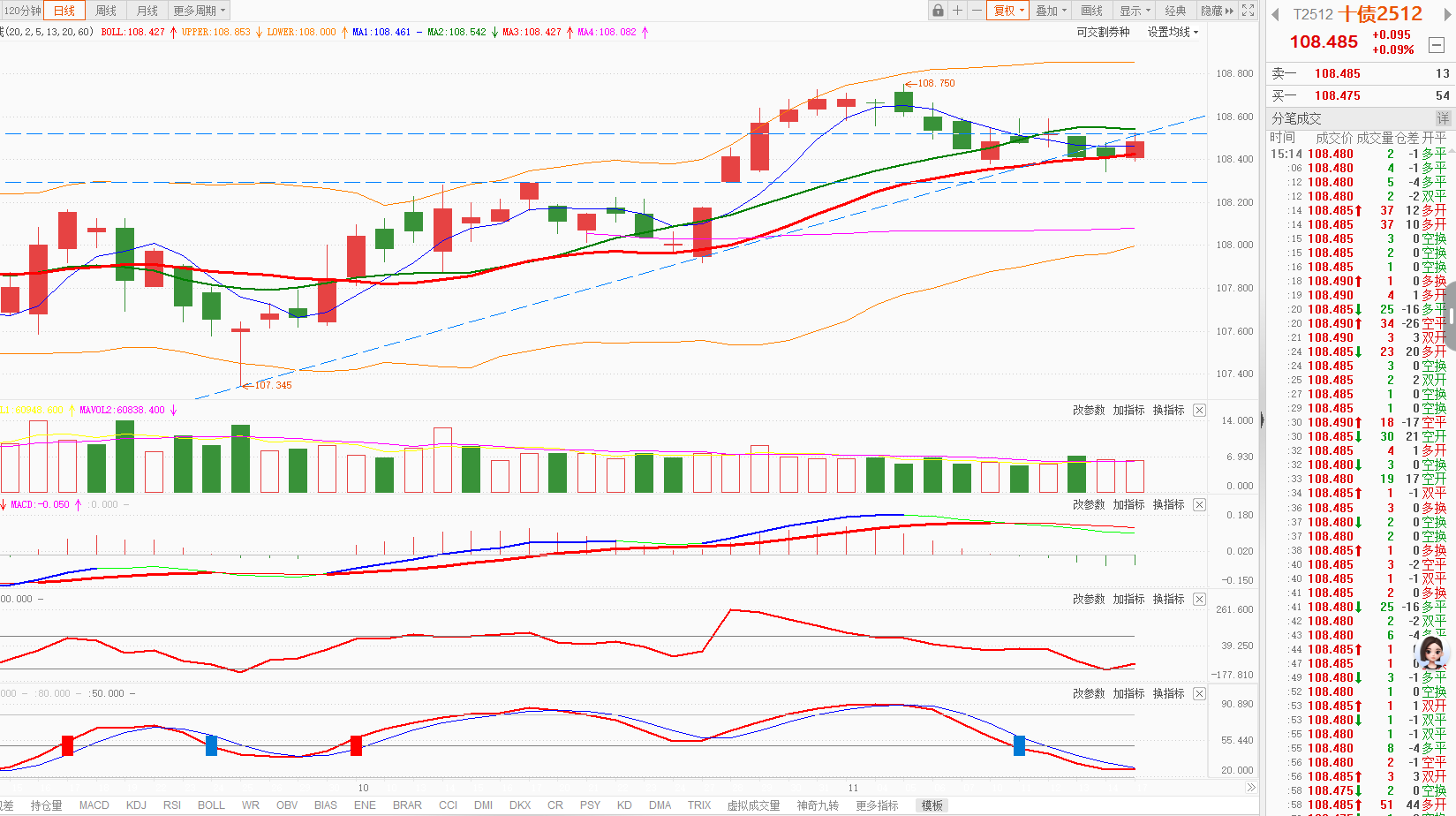Click the 卖一 ask price 108.485
This screenshot has height=816, width=1456.
click(1337, 73)
